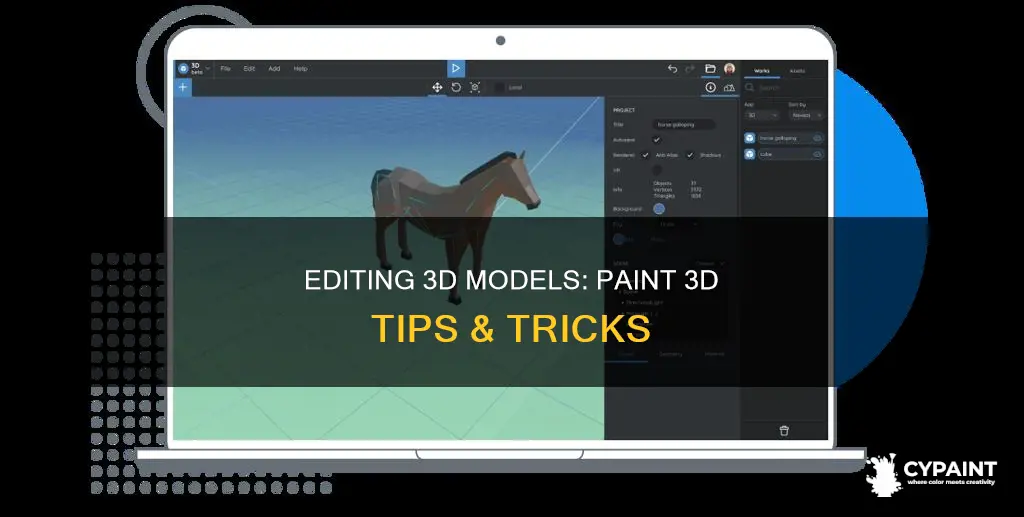The width and height of the screenshot is (1024, 517).
Task: Open the 3D beta app logo menu
Action: coord(193,69)
